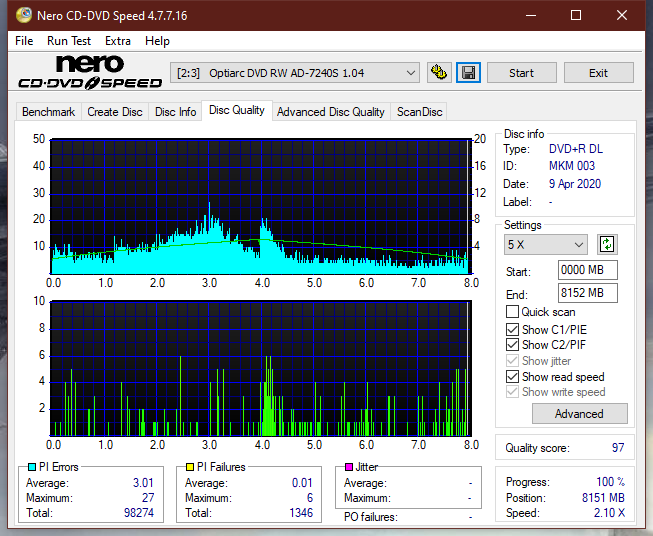Click the End position MB field

coord(587,293)
